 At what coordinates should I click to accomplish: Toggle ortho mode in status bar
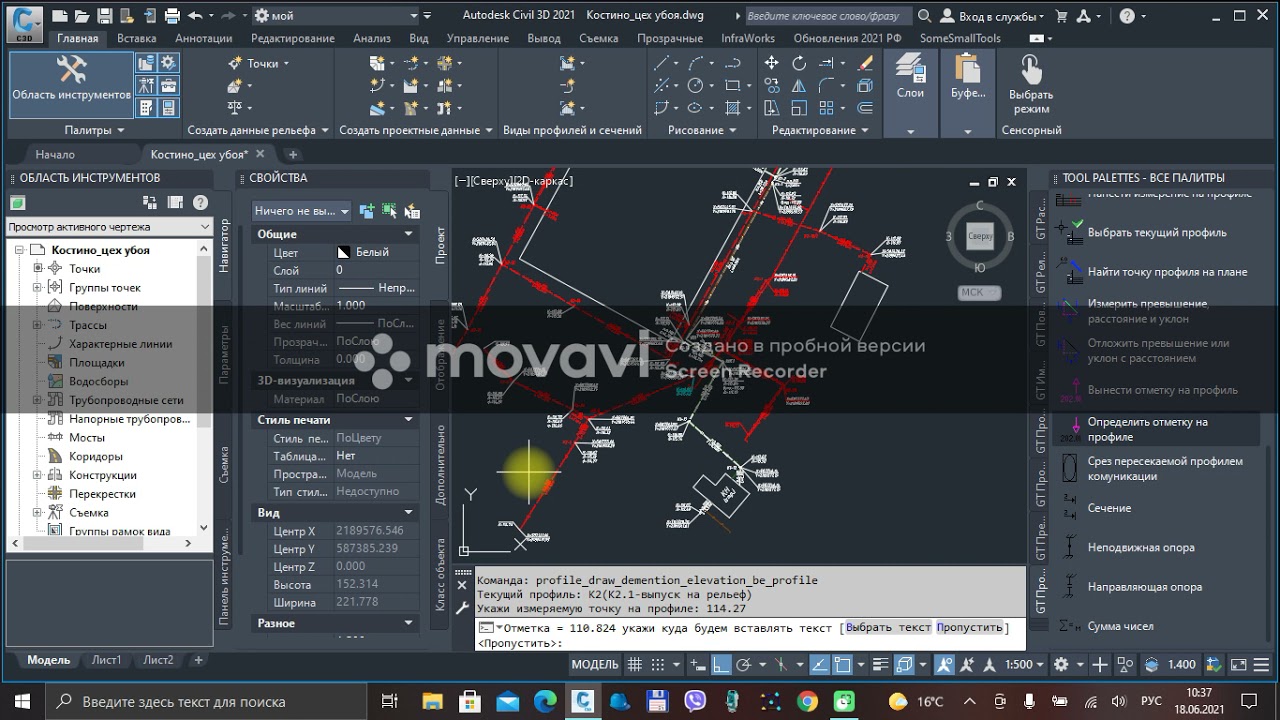tap(721, 664)
